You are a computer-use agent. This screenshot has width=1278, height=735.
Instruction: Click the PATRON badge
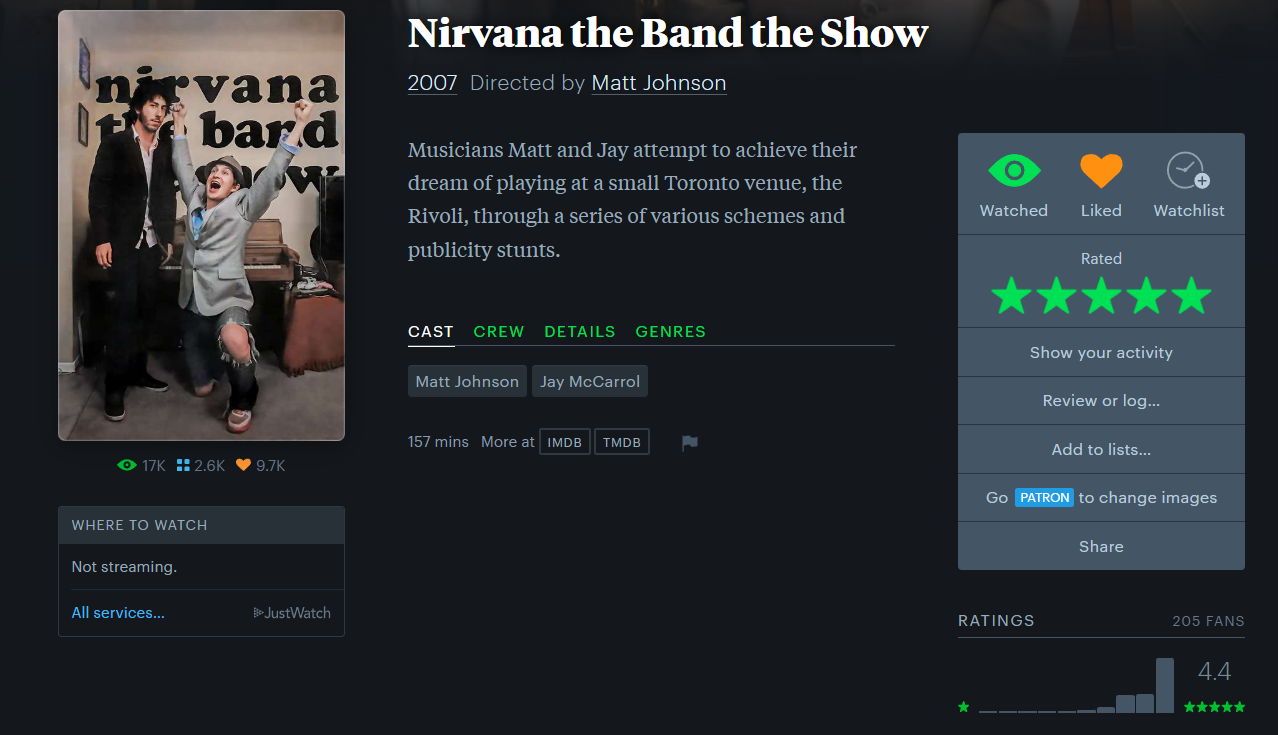coord(1044,497)
